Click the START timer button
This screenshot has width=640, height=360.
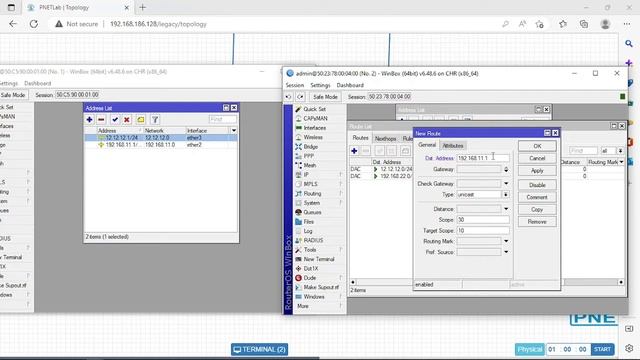(x=602, y=349)
